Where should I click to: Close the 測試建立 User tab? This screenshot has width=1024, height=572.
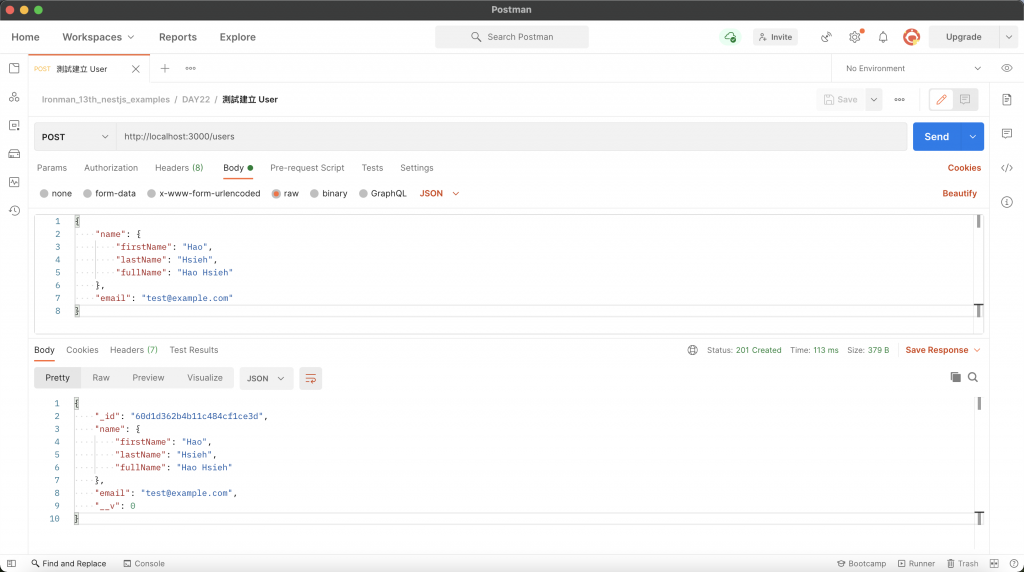click(x=135, y=69)
